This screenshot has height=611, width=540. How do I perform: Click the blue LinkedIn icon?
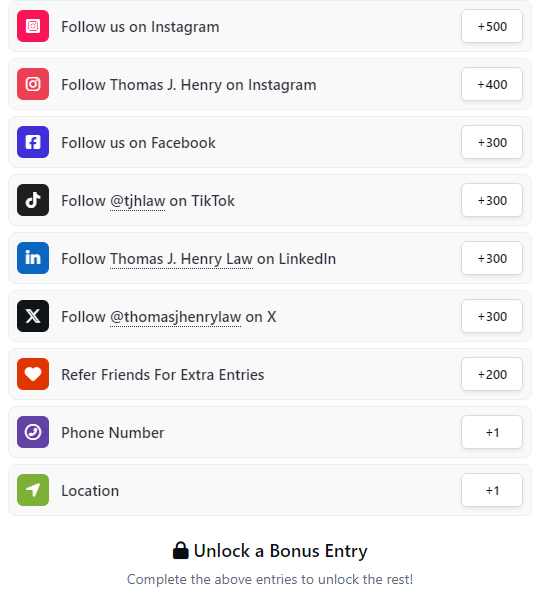click(33, 258)
